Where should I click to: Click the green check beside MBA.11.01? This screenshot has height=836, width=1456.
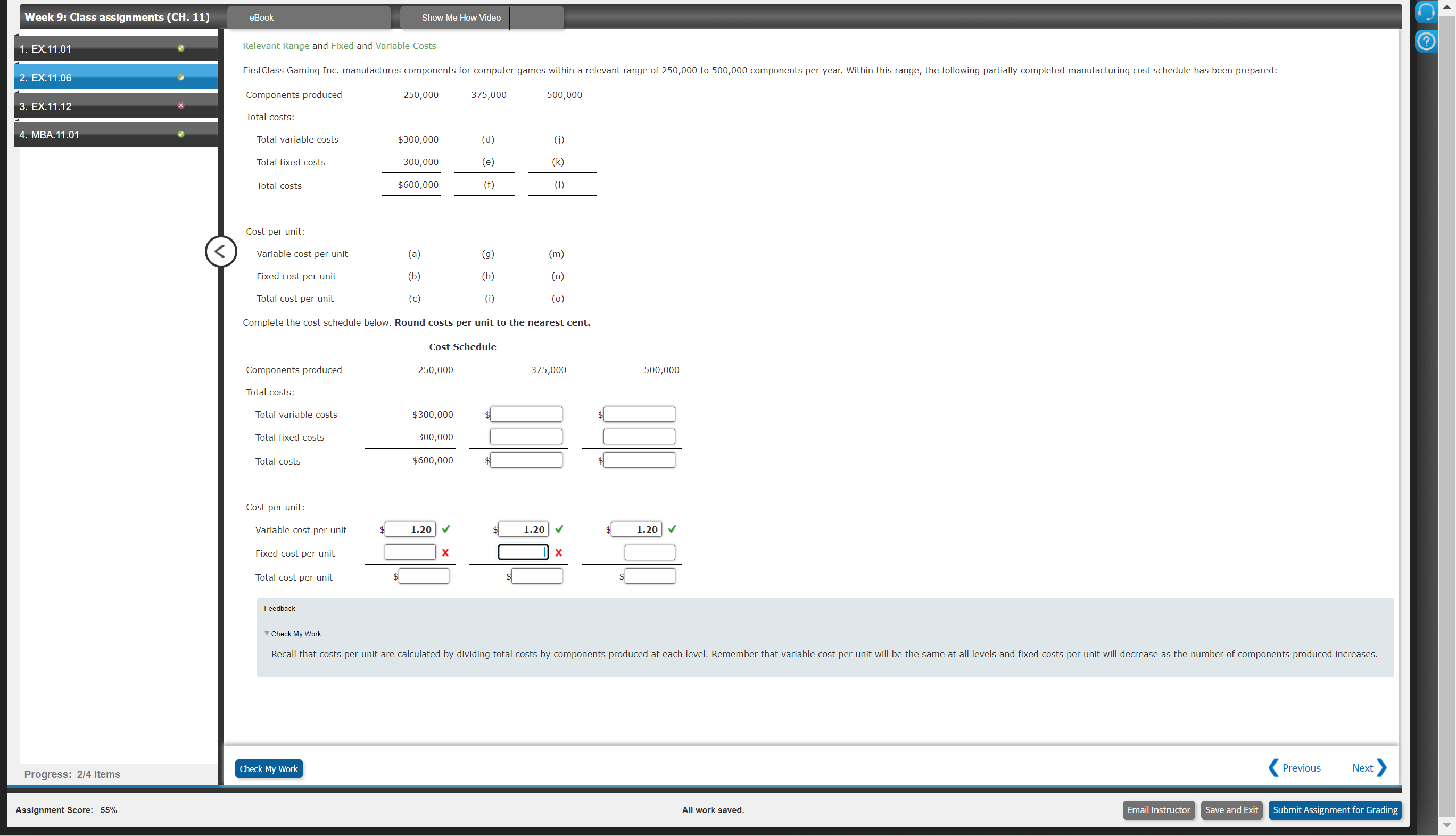pos(181,134)
